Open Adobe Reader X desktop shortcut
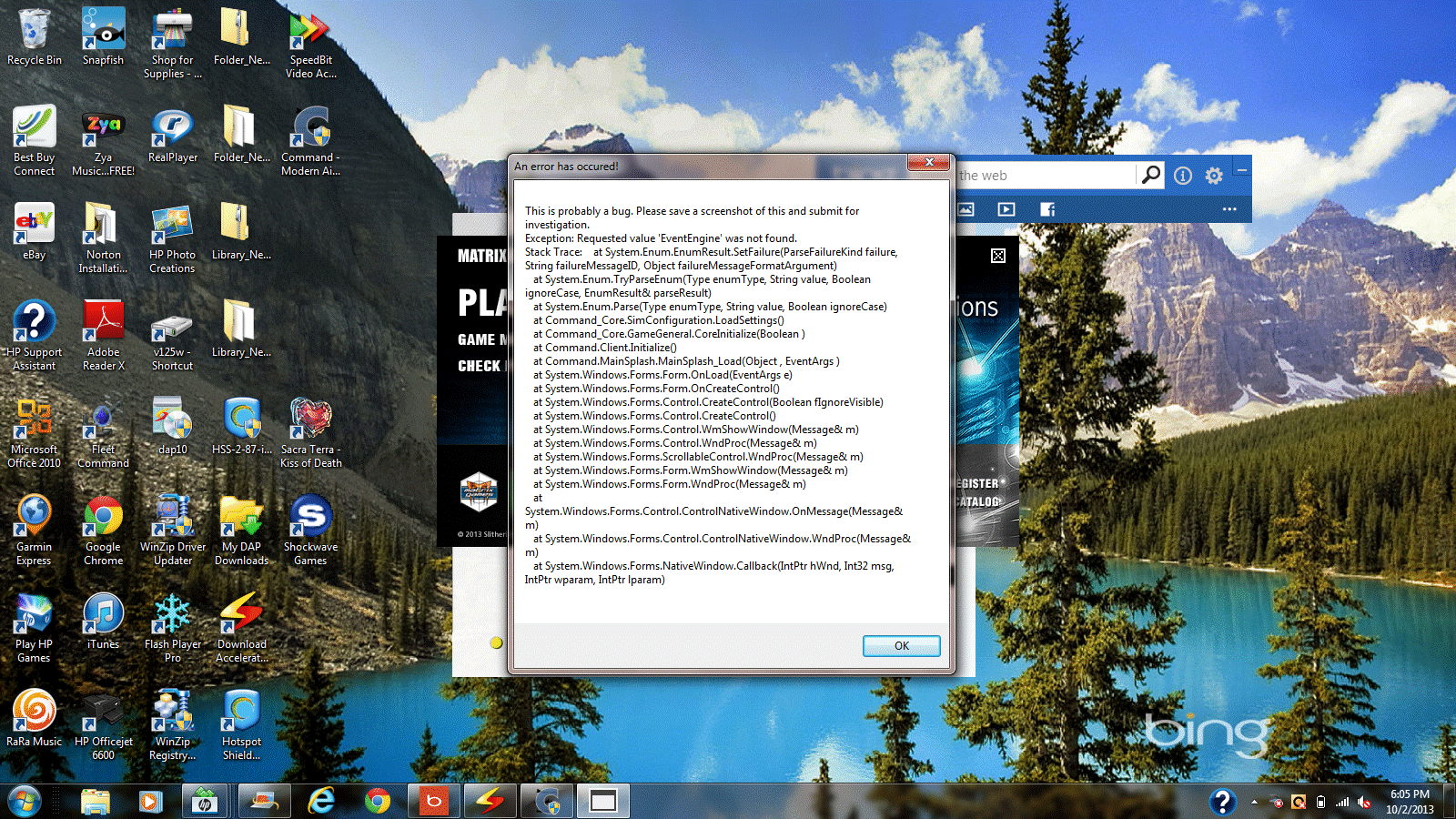 pos(103,336)
